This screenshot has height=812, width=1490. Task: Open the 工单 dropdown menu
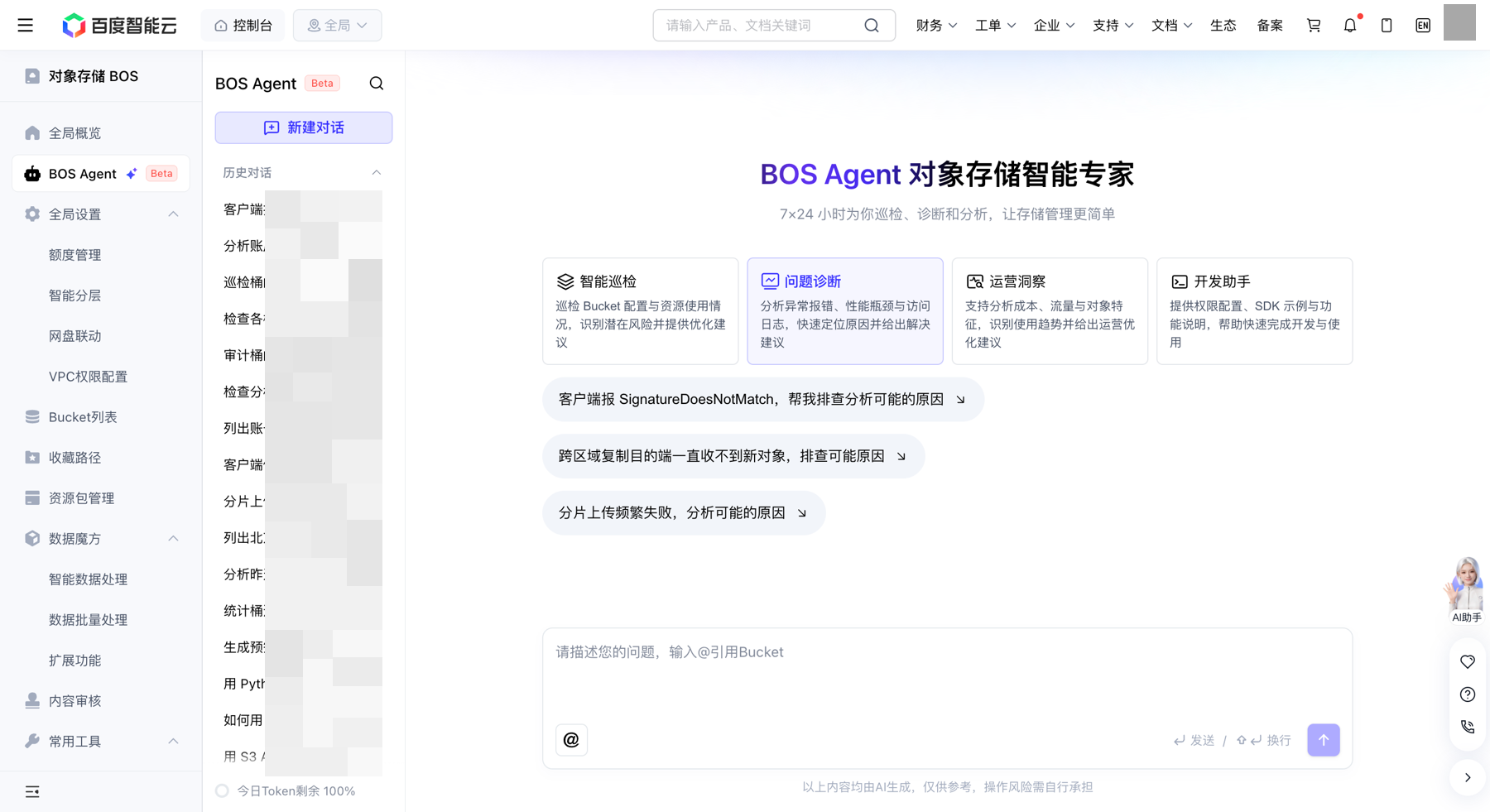coord(995,26)
